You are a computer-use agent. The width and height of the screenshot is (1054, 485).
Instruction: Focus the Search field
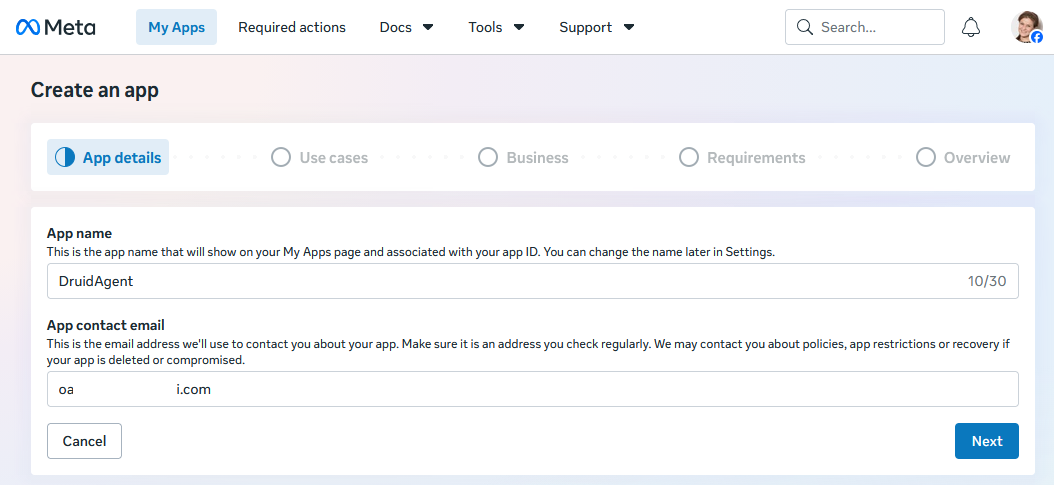point(864,27)
